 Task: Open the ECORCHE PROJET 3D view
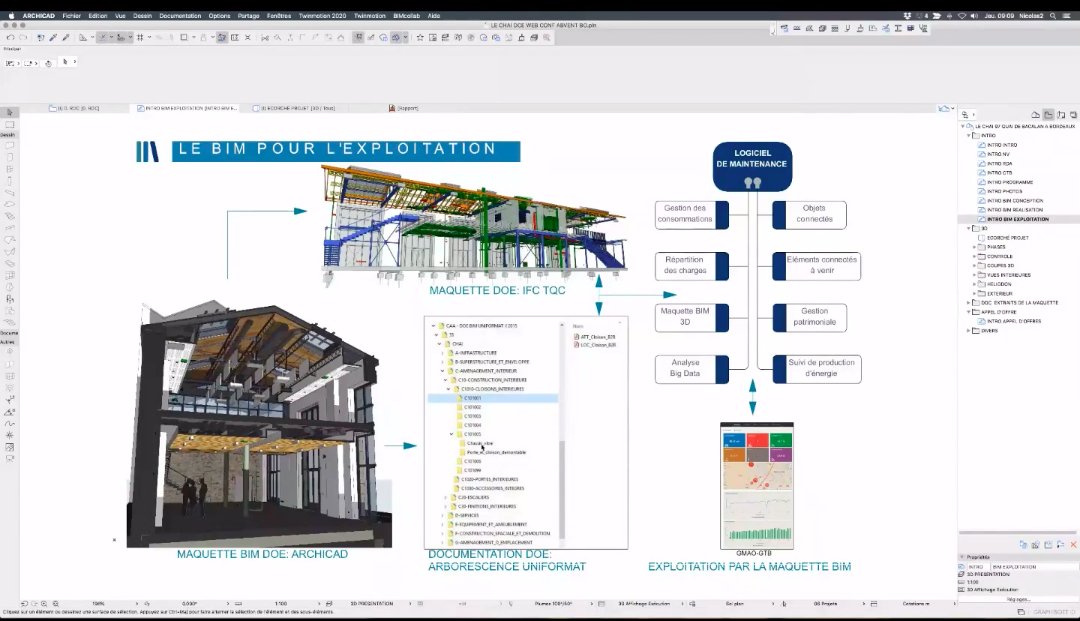pyautogui.click(x=1007, y=238)
